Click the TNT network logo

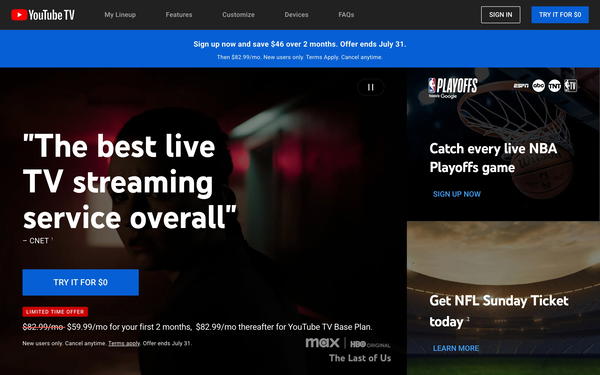tap(554, 86)
